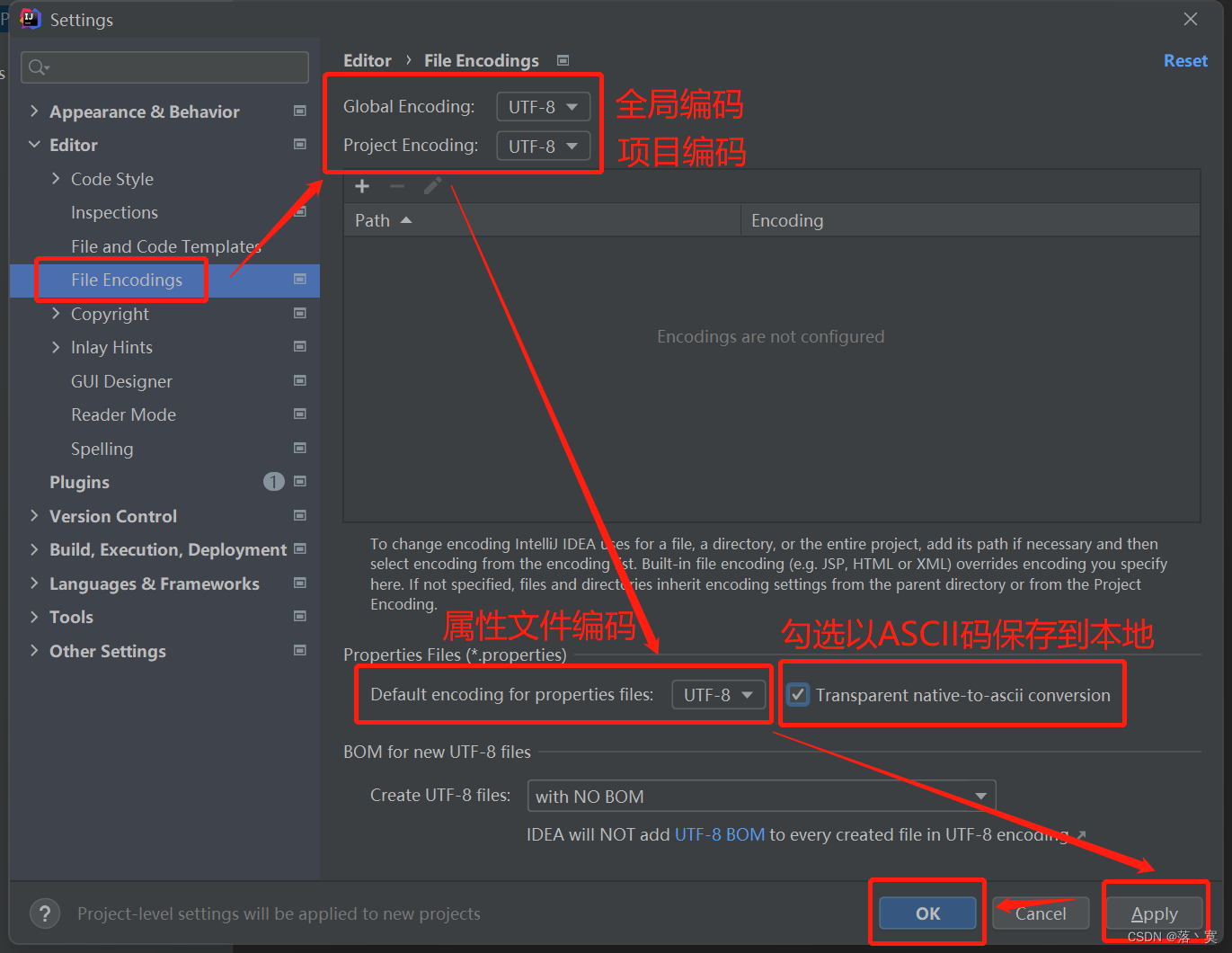Open the Project Encoding dropdown
The image size is (1232, 953).
(544, 146)
